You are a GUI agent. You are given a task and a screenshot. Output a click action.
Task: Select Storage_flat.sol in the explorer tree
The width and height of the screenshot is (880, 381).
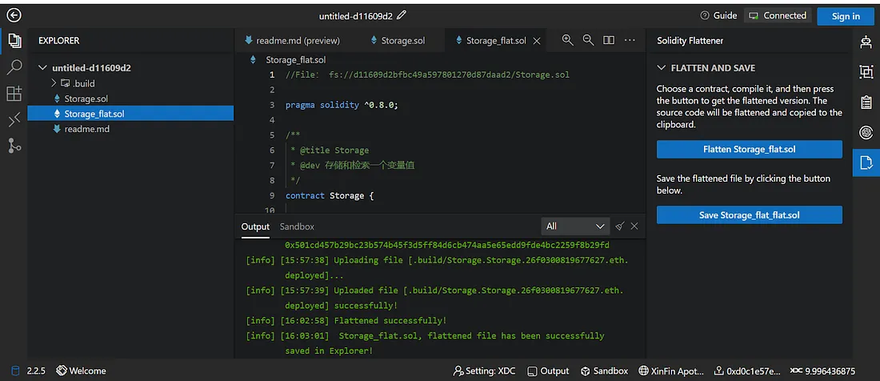point(130,113)
